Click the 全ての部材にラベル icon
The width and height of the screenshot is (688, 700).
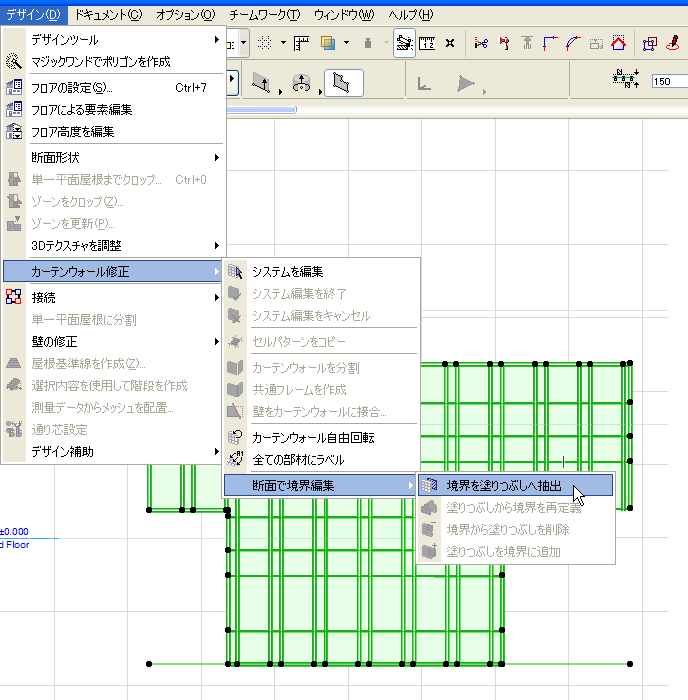(235, 459)
